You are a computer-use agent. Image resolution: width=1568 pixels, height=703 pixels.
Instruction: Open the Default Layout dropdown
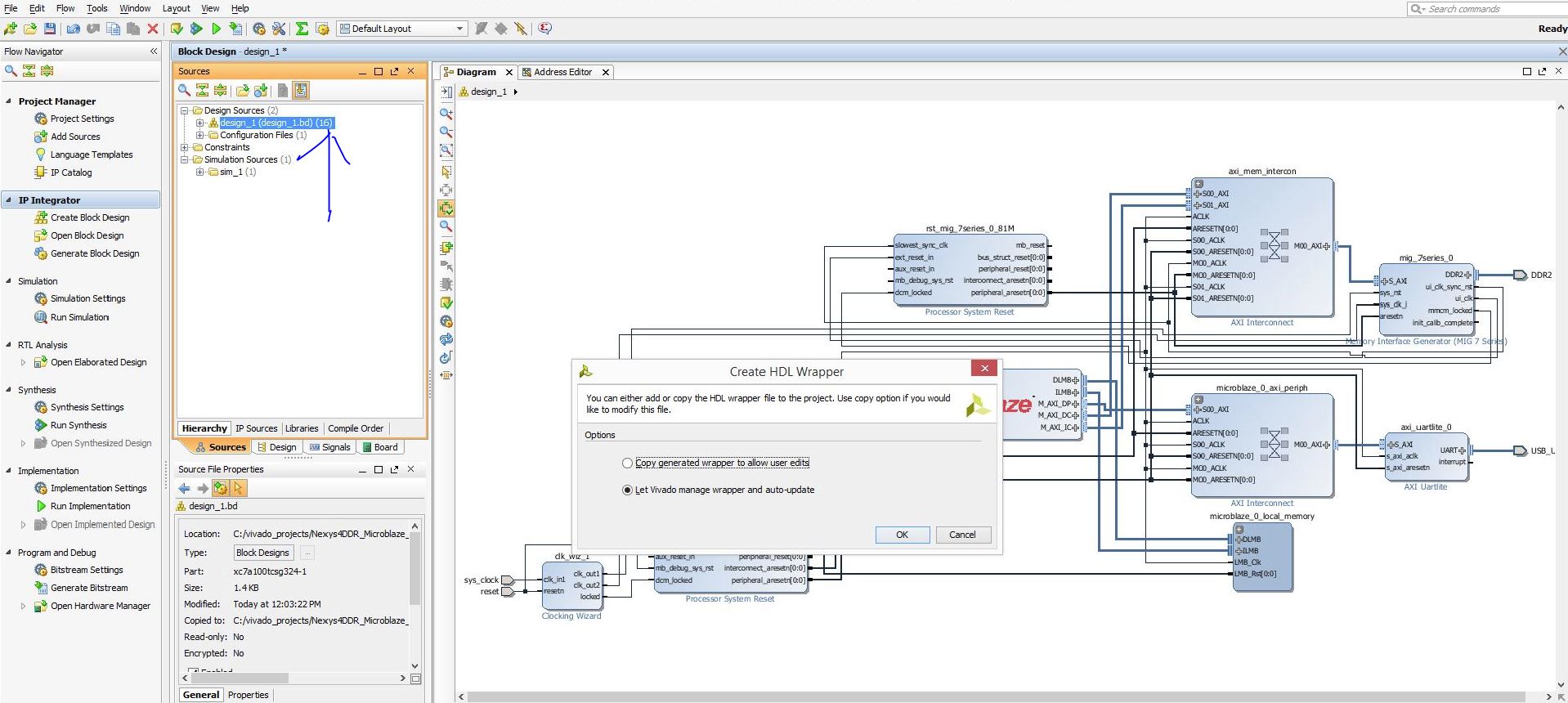tap(401, 29)
